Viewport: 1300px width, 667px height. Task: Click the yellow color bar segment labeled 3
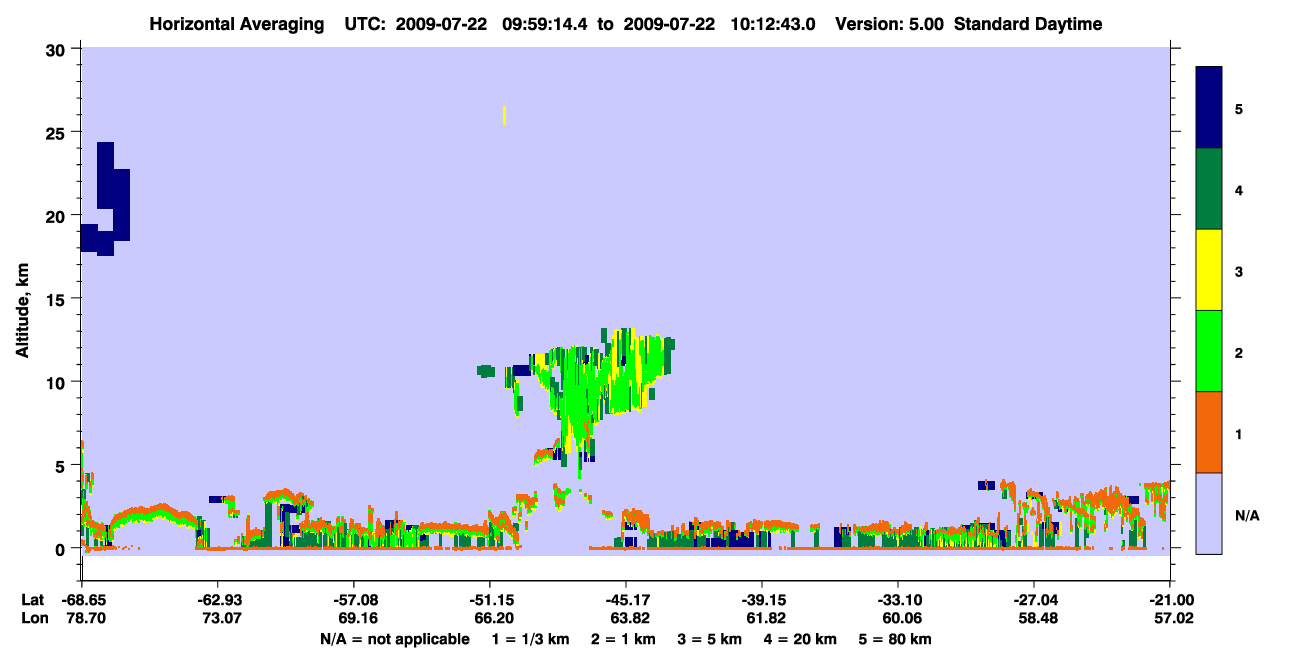1209,270
